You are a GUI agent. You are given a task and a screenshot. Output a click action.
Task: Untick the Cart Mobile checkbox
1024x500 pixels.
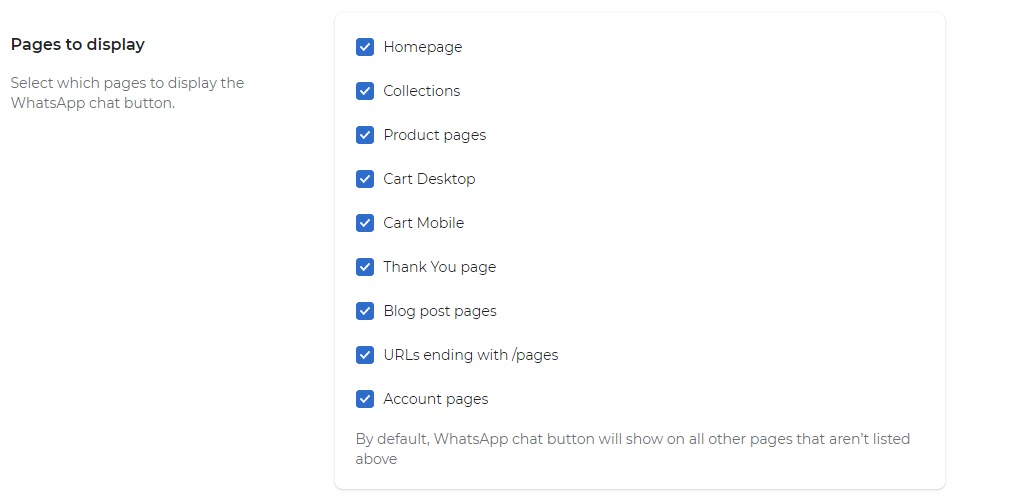pyautogui.click(x=365, y=223)
